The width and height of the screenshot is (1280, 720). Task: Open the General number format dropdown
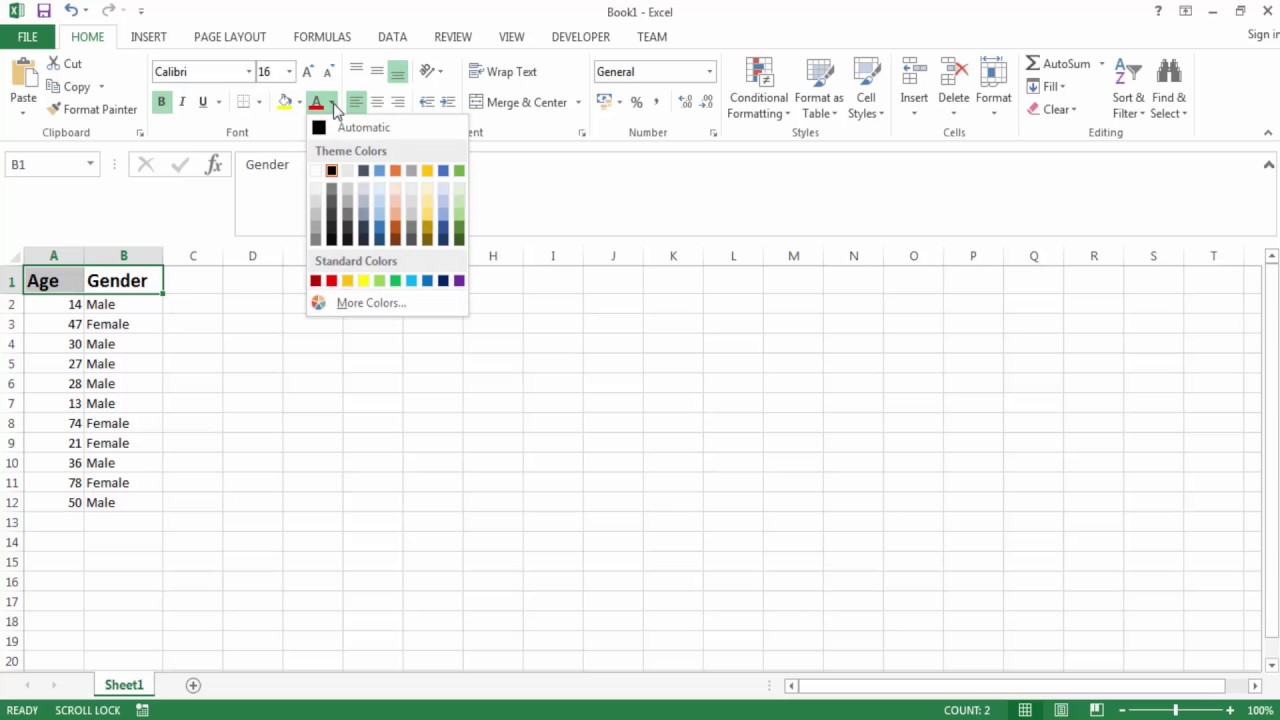pos(710,72)
